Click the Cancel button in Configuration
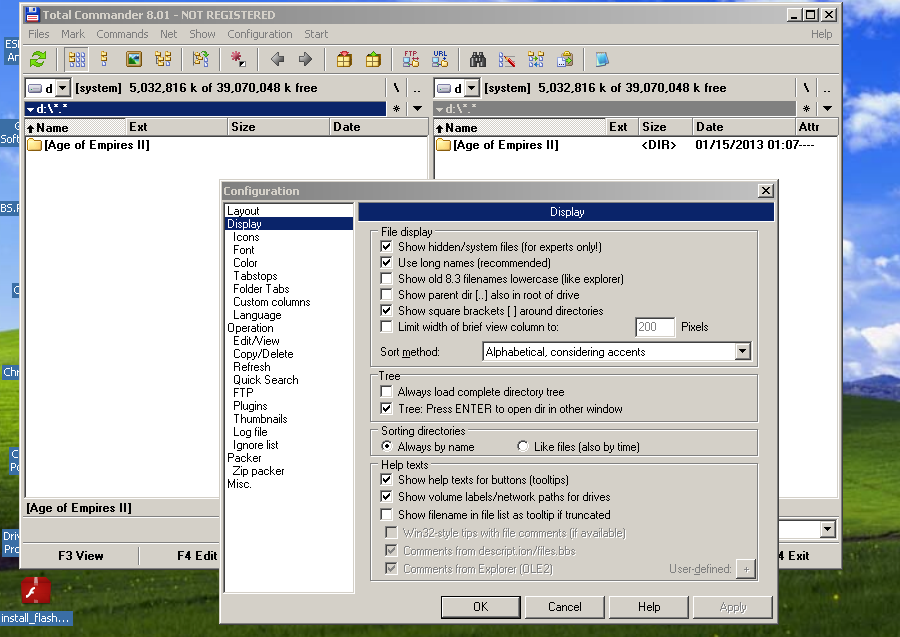 coord(564,606)
